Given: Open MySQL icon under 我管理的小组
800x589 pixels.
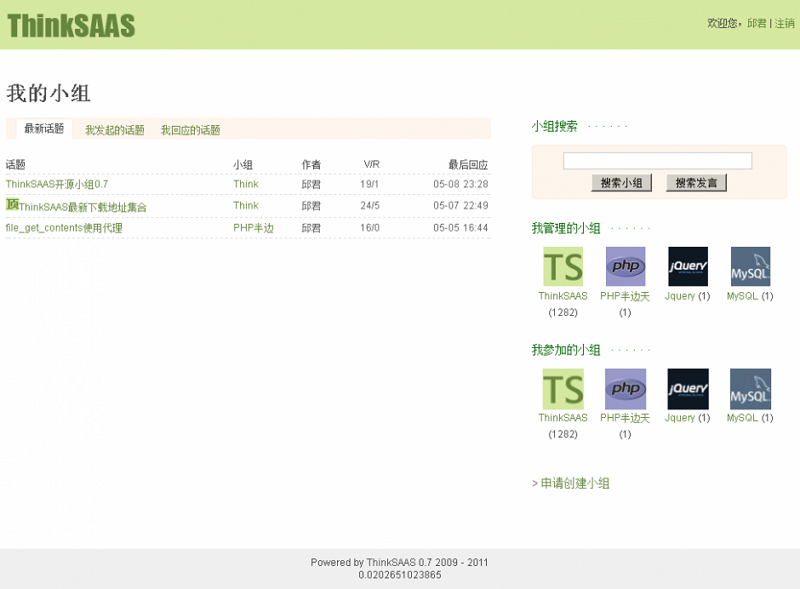Looking at the screenshot, I should pyautogui.click(x=750, y=266).
